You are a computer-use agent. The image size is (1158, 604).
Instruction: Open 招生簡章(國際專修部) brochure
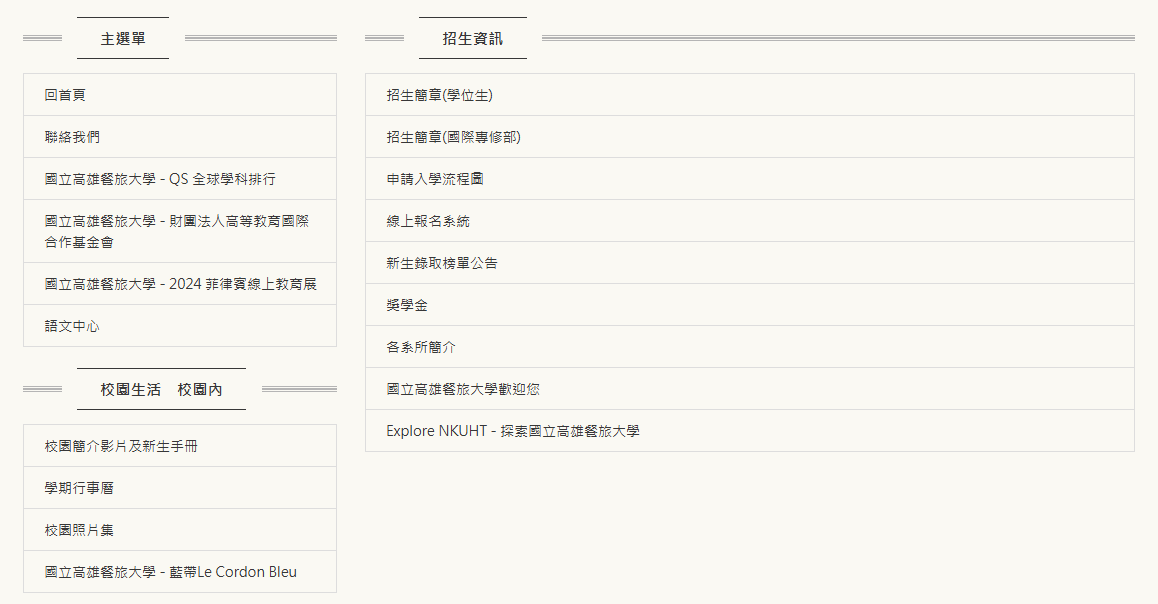(x=454, y=137)
